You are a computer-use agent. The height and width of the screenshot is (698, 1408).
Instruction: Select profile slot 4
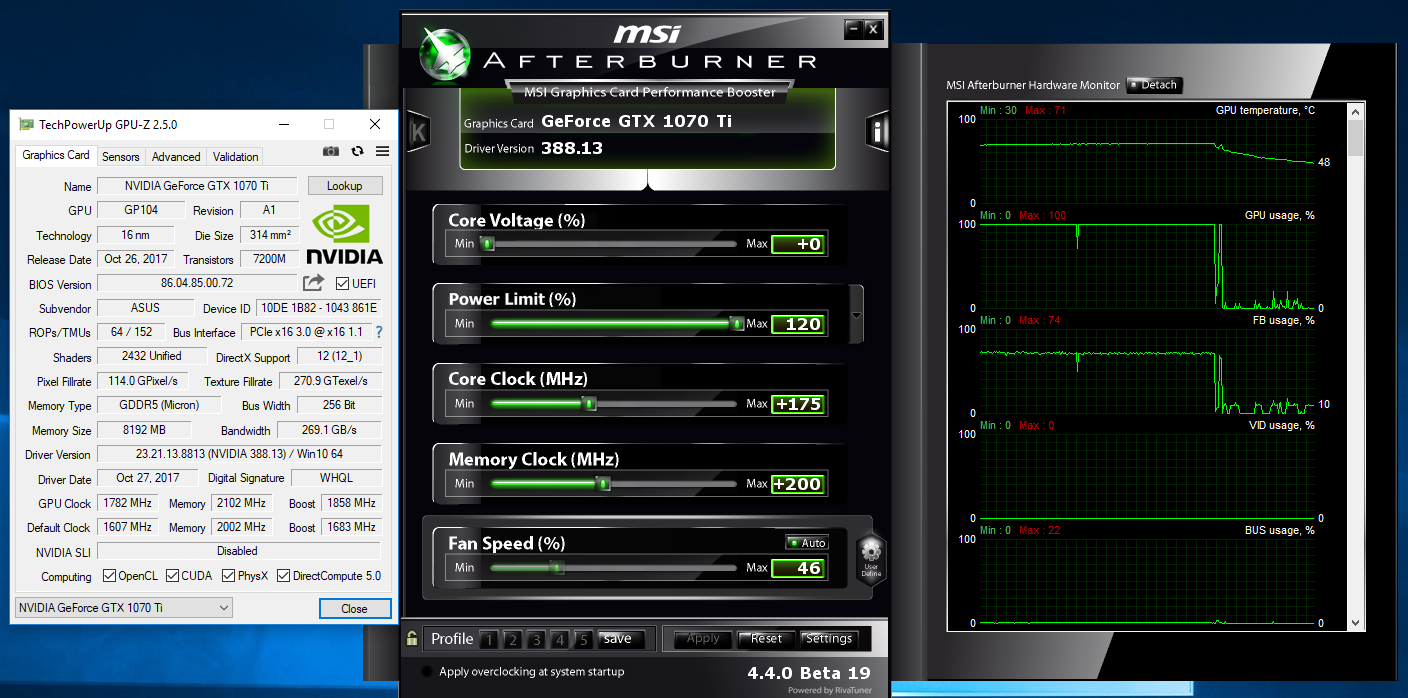tap(560, 640)
